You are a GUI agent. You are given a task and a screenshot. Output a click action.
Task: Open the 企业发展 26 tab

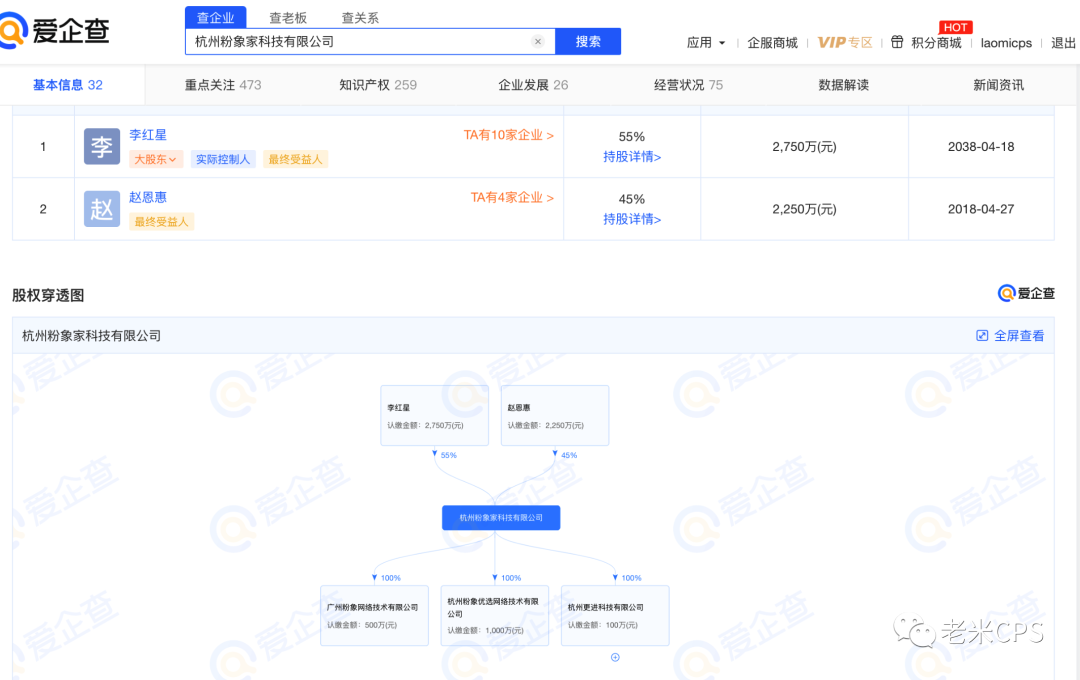click(533, 85)
